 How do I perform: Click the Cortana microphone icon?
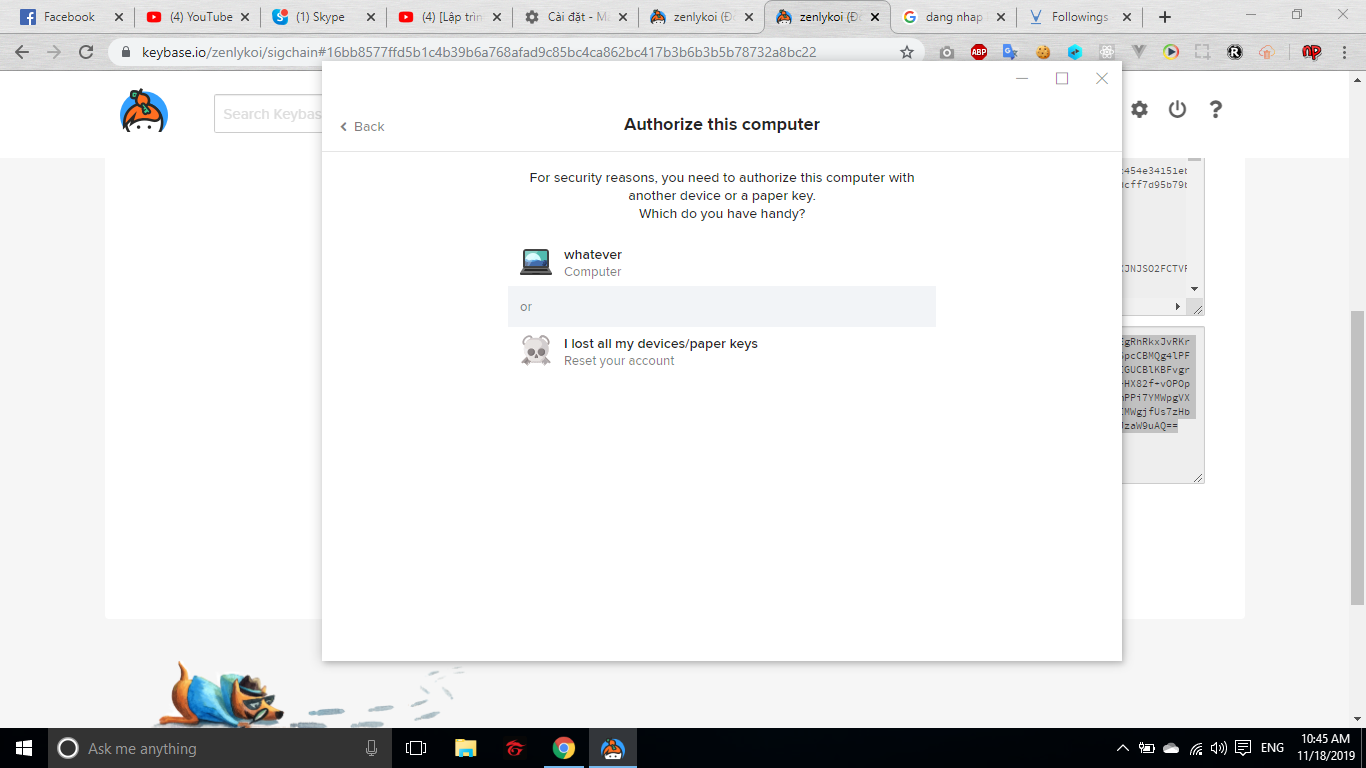pyautogui.click(x=371, y=748)
